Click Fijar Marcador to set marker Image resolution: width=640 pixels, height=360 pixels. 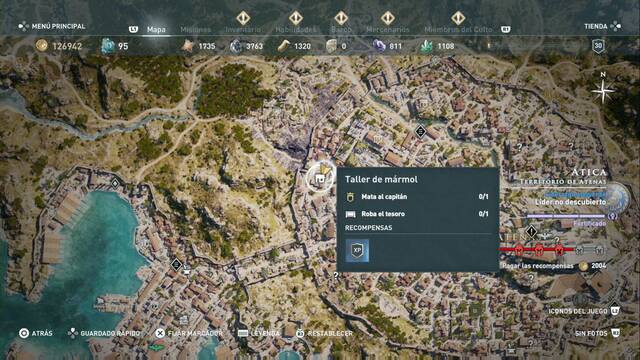click(x=189, y=333)
